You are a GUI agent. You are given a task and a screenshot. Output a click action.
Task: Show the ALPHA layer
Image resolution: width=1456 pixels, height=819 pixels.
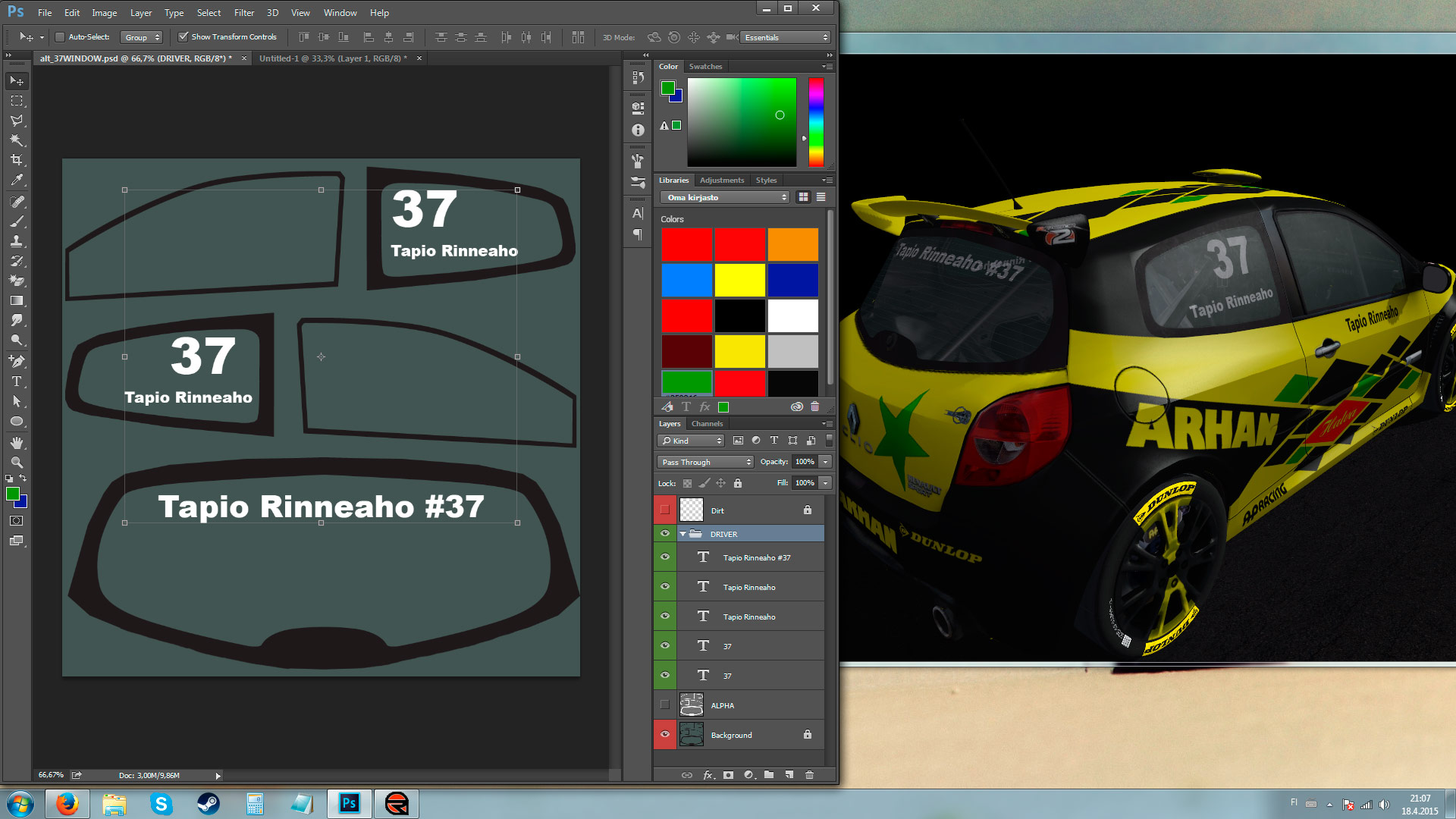pos(665,705)
